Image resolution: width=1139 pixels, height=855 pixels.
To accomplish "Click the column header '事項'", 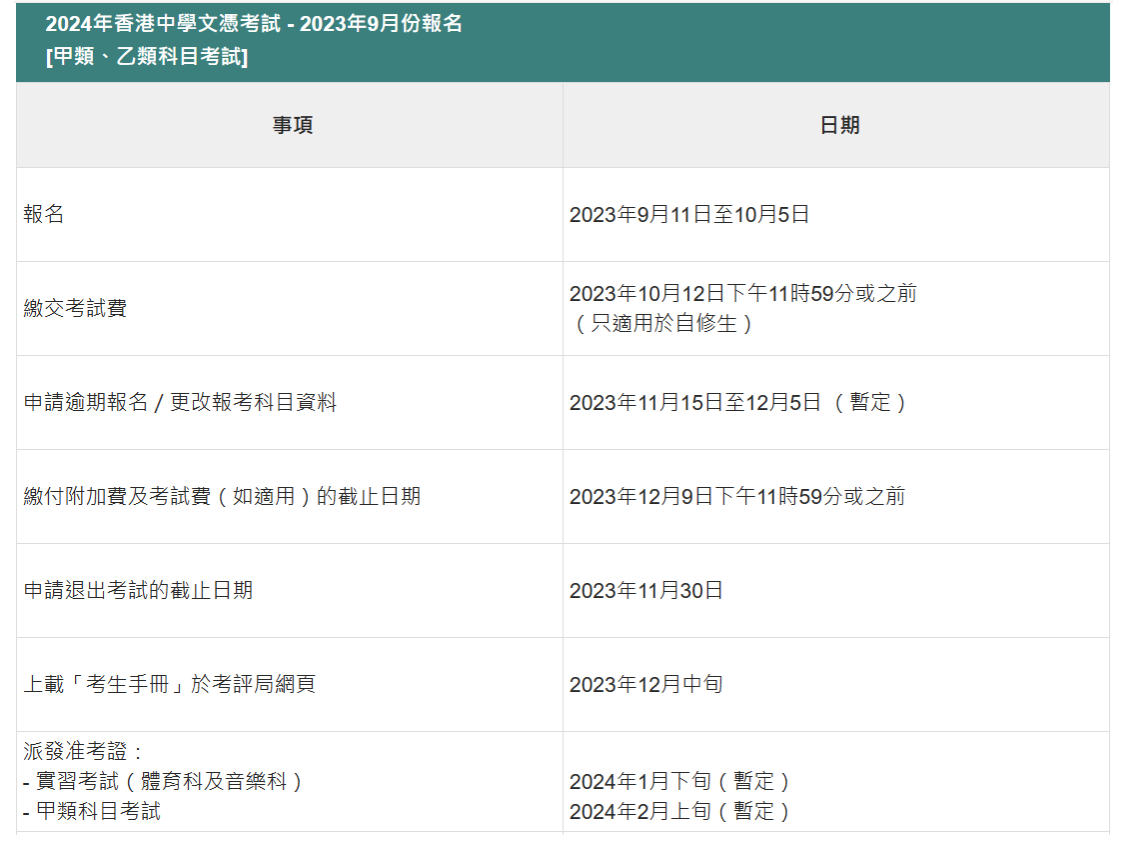I will [x=293, y=125].
